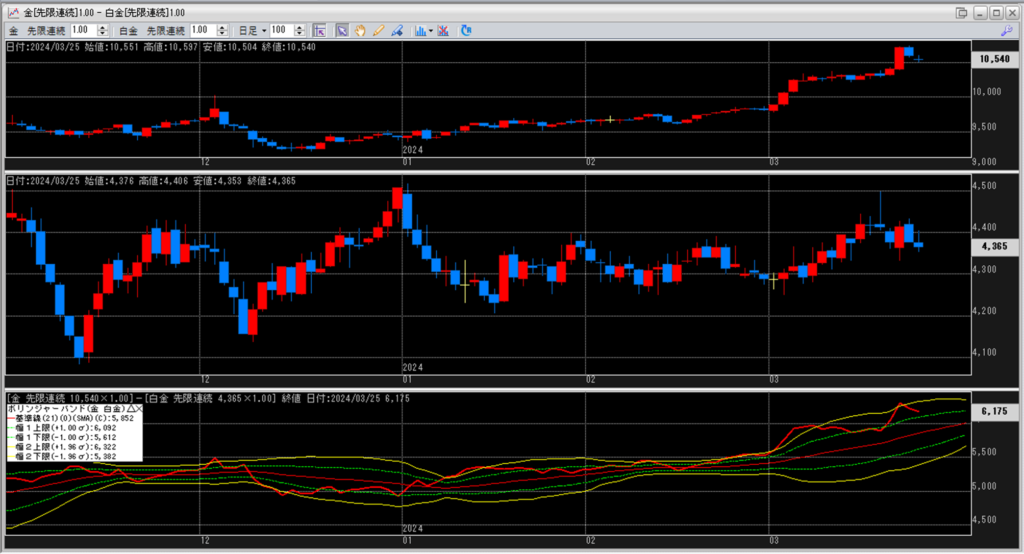Viewport: 1024px width, 554px height.
Task: Select the arrow pointer cursor tool
Action: pos(341,31)
